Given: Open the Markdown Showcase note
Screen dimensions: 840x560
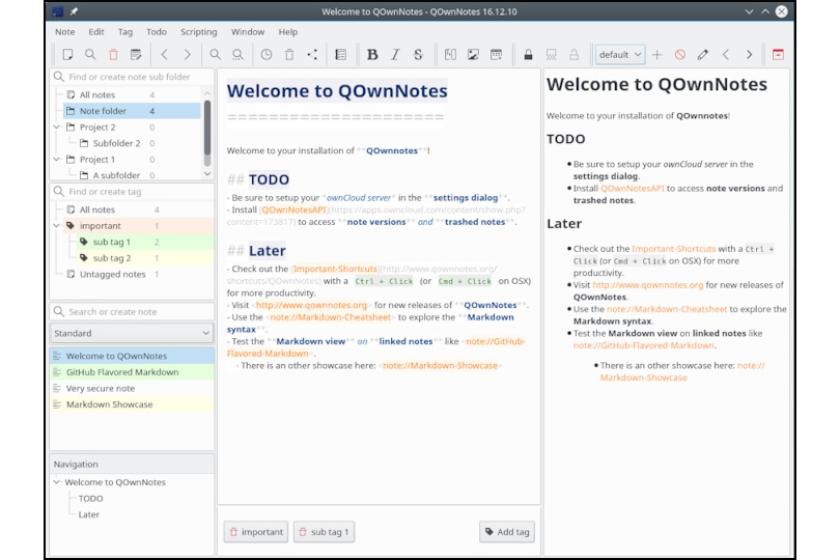Looking at the screenshot, I should pyautogui.click(x=132, y=404).
